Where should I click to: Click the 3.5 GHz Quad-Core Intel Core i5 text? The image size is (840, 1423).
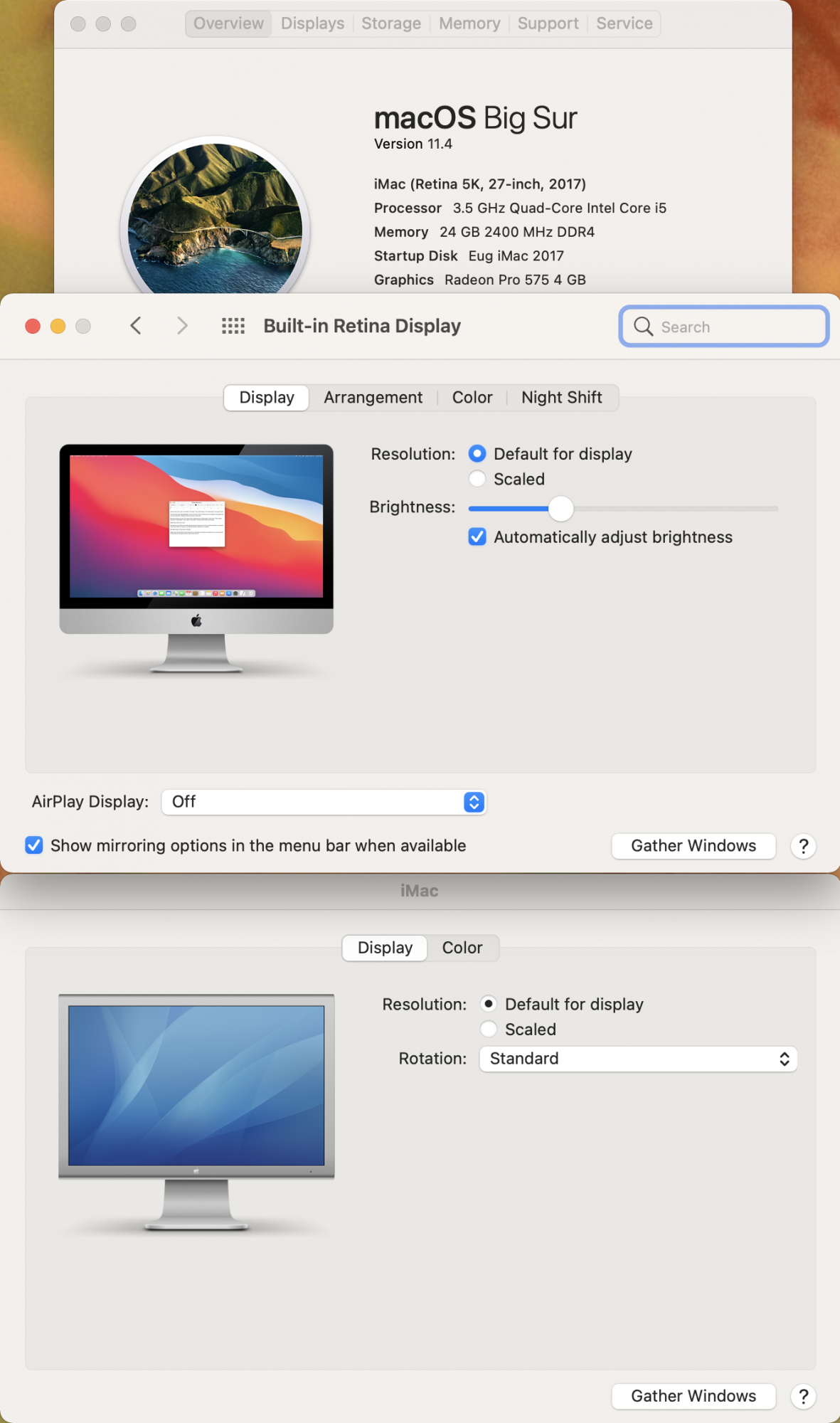560,208
